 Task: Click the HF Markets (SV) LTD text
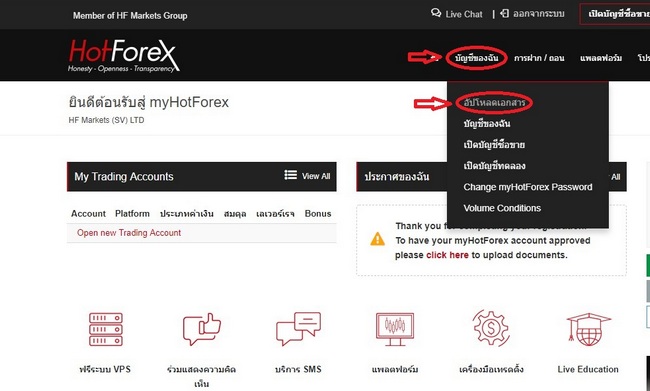point(106,120)
